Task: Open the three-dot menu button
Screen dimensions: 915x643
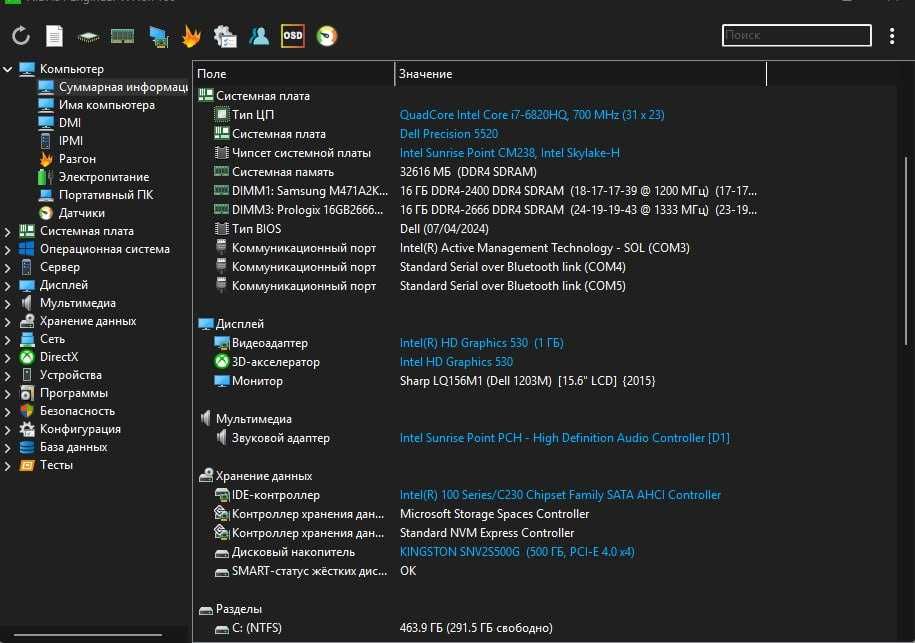Action: click(x=892, y=36)
